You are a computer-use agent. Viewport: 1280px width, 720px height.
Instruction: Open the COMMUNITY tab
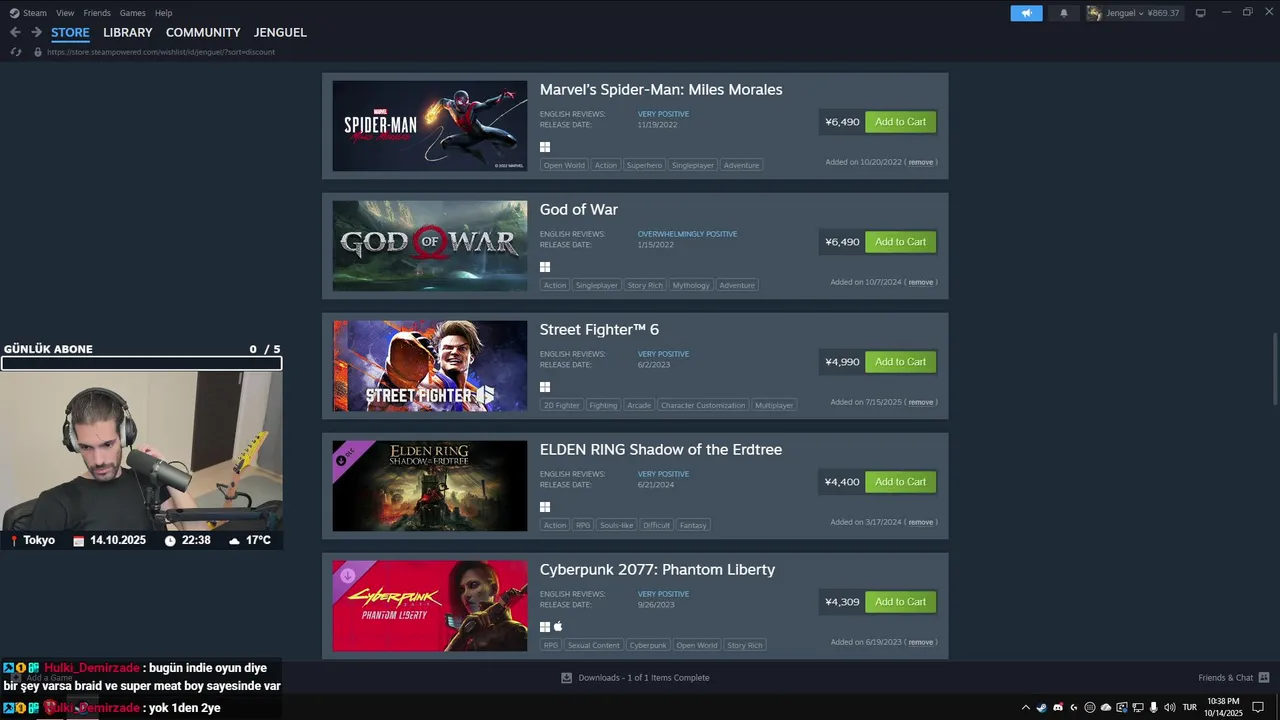[x=203, y=32]
